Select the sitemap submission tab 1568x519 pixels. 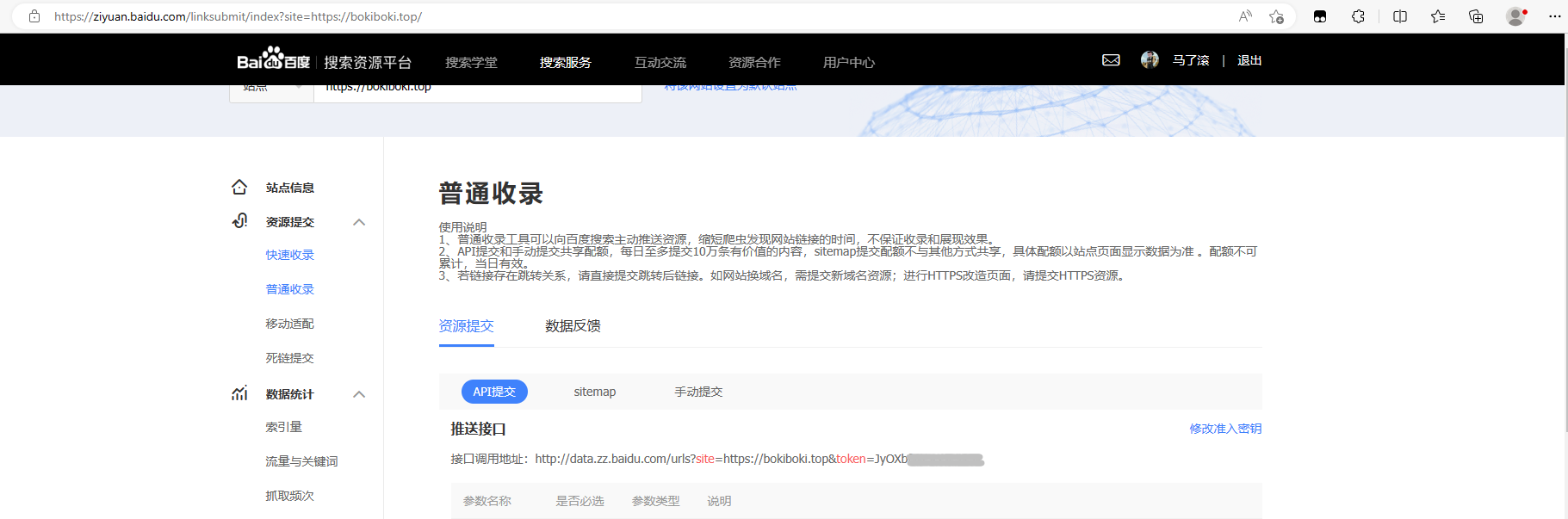595,392
